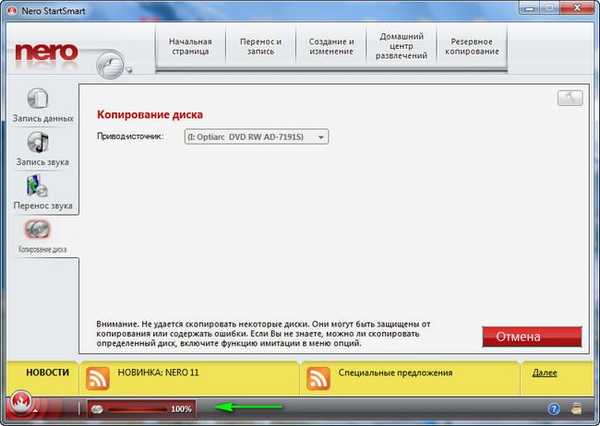Click the Привод-источник label
This screenshot has width=600, height=426.
point(130,136)
